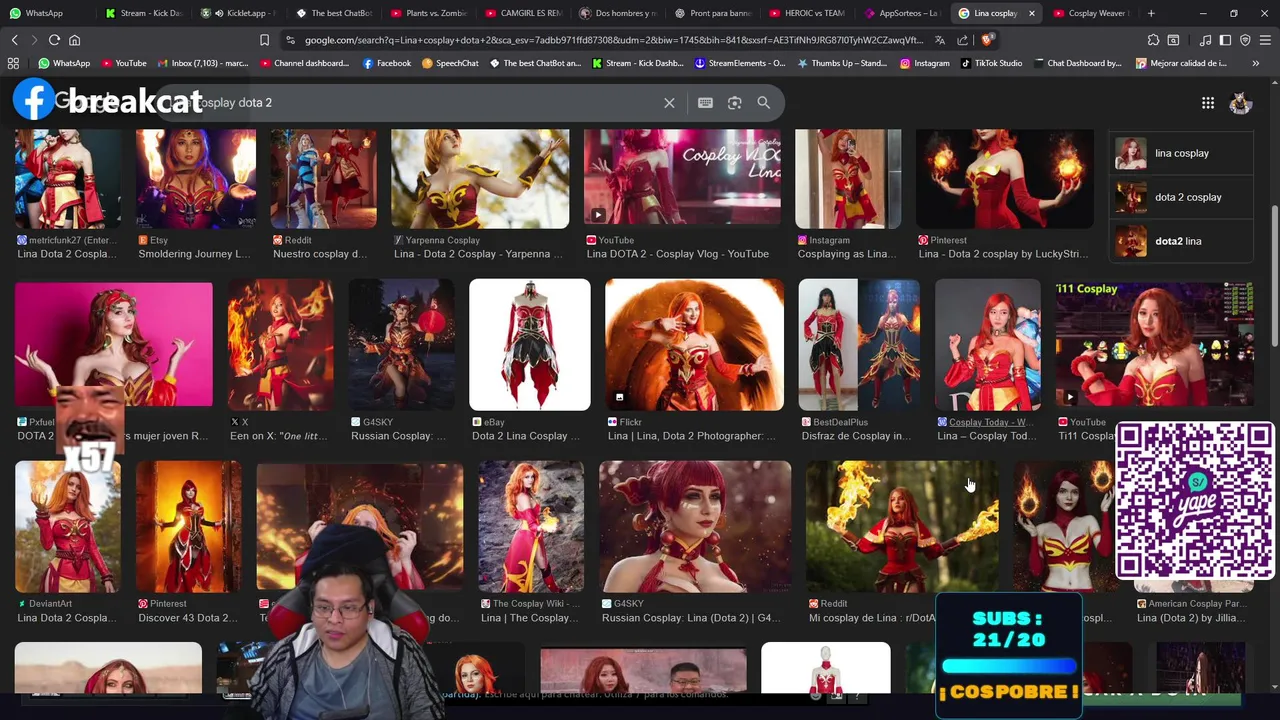The image size is (1280, 720).
Task: Click the 'American Cosplay Par...' source text
Action: (x=1197, y=604)
